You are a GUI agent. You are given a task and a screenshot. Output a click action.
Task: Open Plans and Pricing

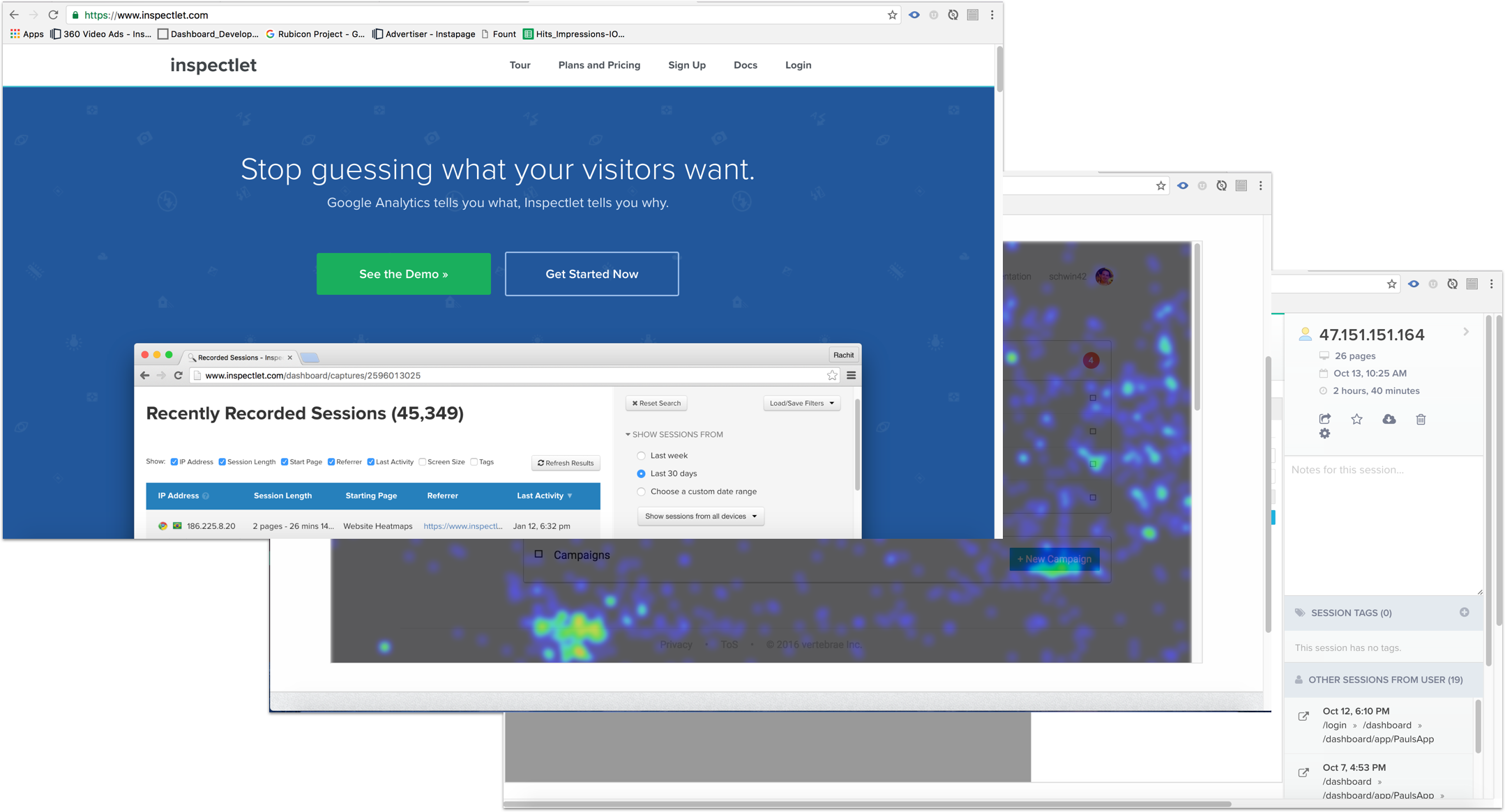(x=599, y=65)
